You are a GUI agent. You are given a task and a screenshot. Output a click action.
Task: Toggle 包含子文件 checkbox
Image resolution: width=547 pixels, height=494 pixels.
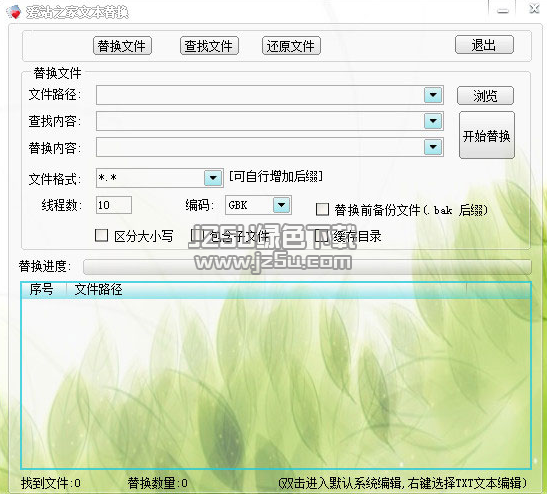click(197, 235)
